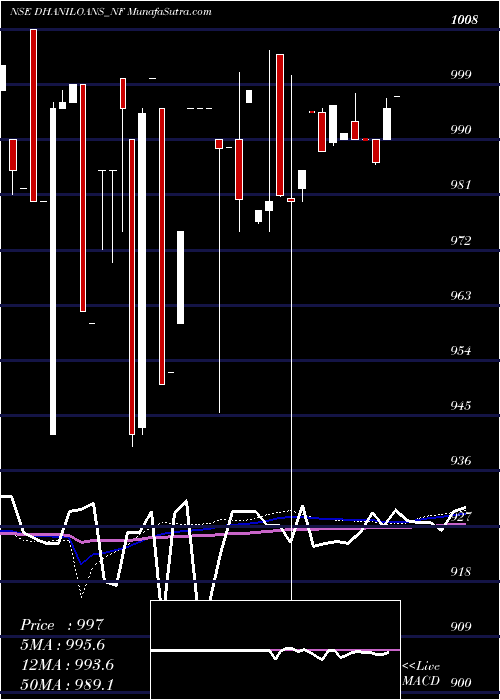Click the 1008 price axis label
The image size is (500, 700).
[464, 20]
